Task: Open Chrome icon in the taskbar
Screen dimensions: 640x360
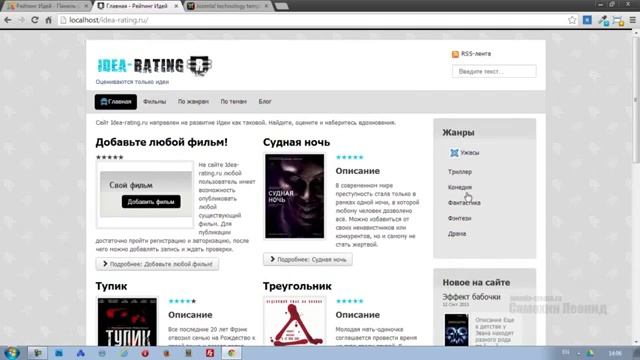Action: pos(231,353)
